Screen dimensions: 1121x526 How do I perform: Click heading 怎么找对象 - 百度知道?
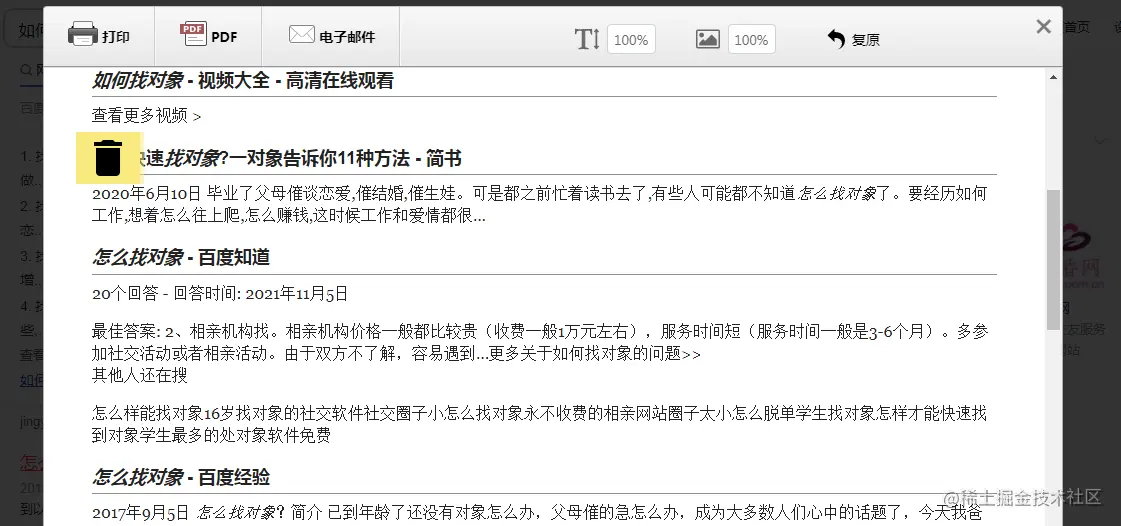point(181,257)
